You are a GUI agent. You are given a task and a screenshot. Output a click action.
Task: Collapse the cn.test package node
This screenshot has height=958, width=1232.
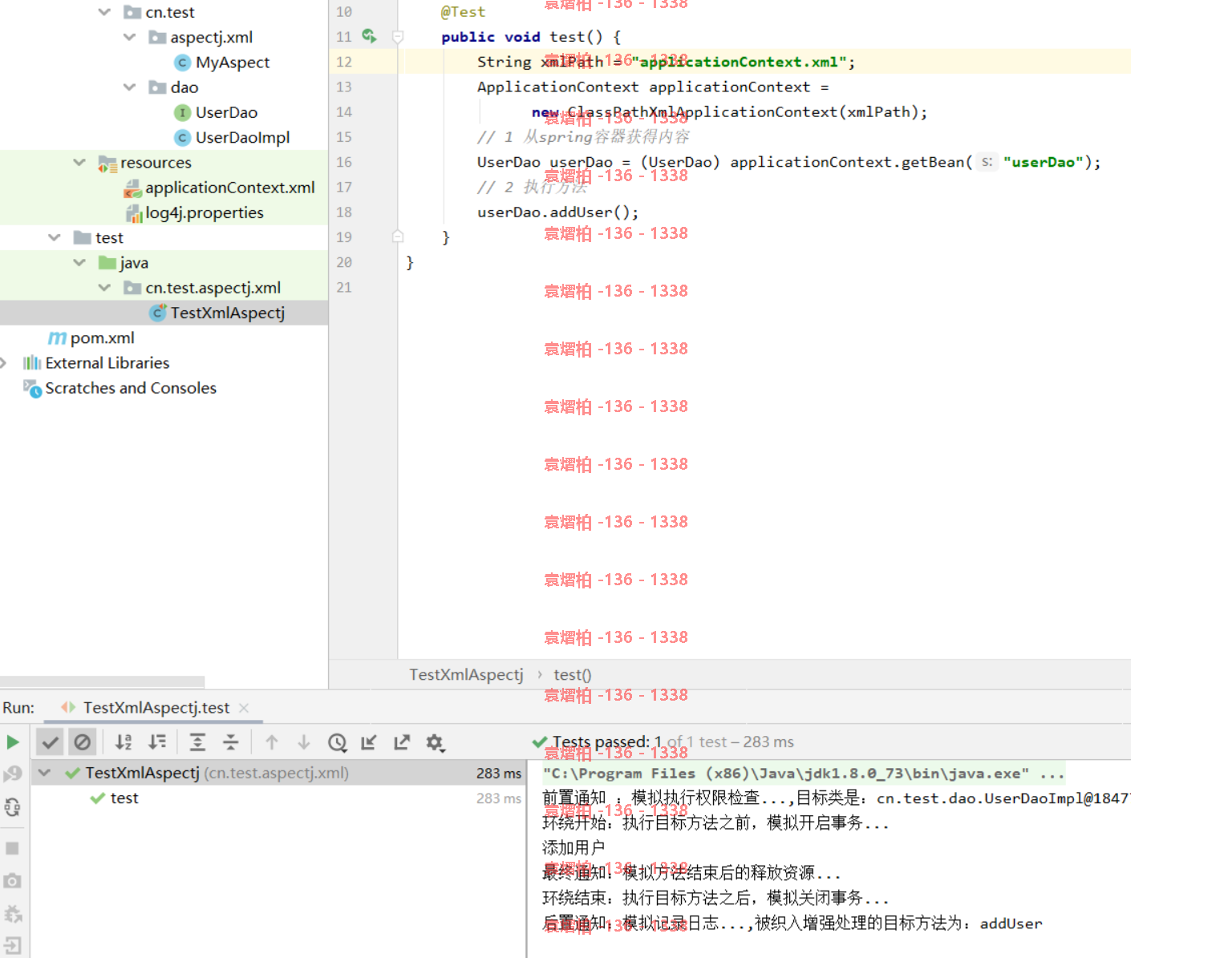[x=104, y=12]
